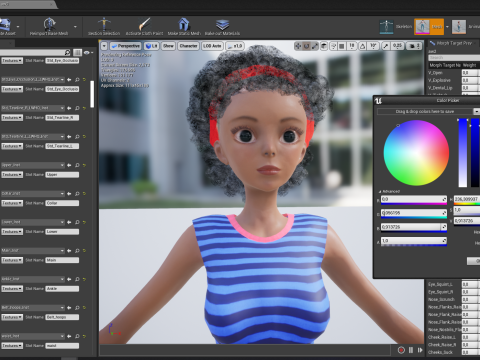The height and width of the screenshot is (360, 480).
Task: Open the property matrix grid view
Action: click(77, 52)
